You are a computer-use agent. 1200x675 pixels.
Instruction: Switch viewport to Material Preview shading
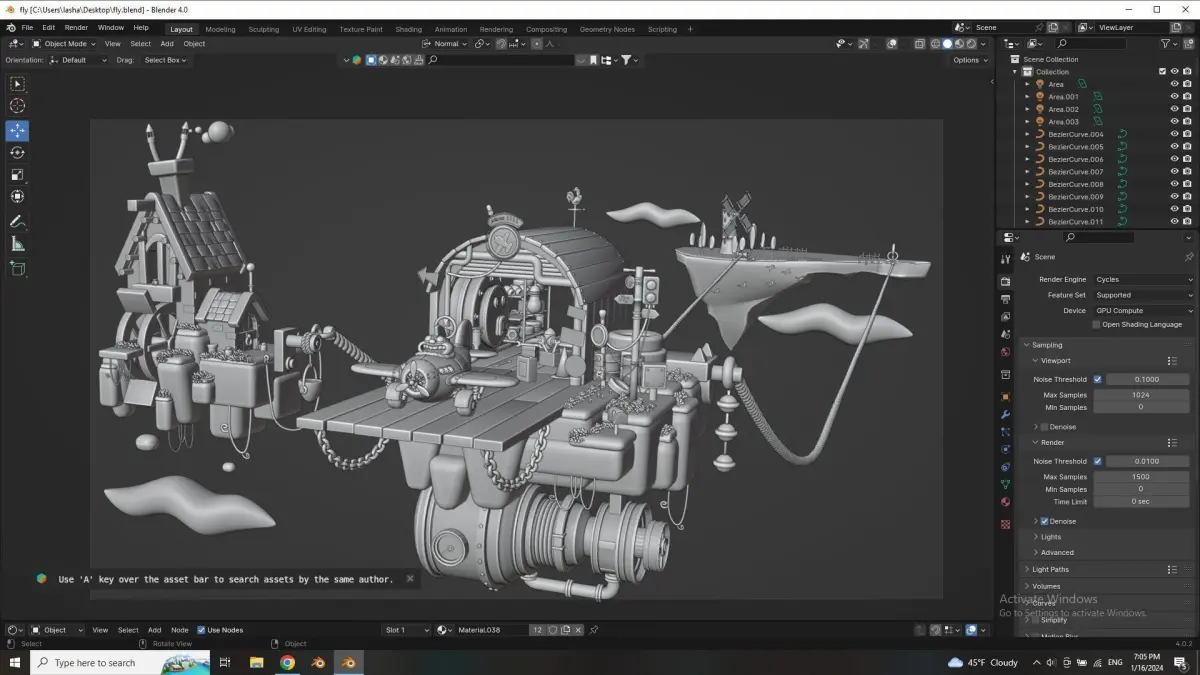coord(959,44)
